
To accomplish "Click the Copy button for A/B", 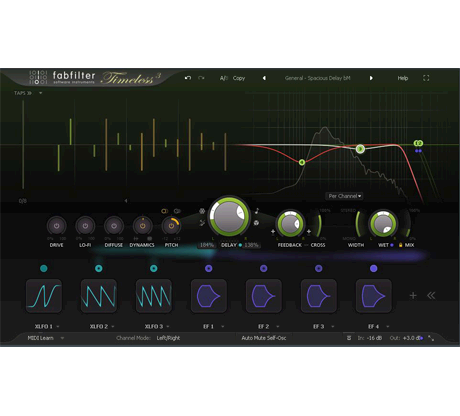I will (239, 78).
